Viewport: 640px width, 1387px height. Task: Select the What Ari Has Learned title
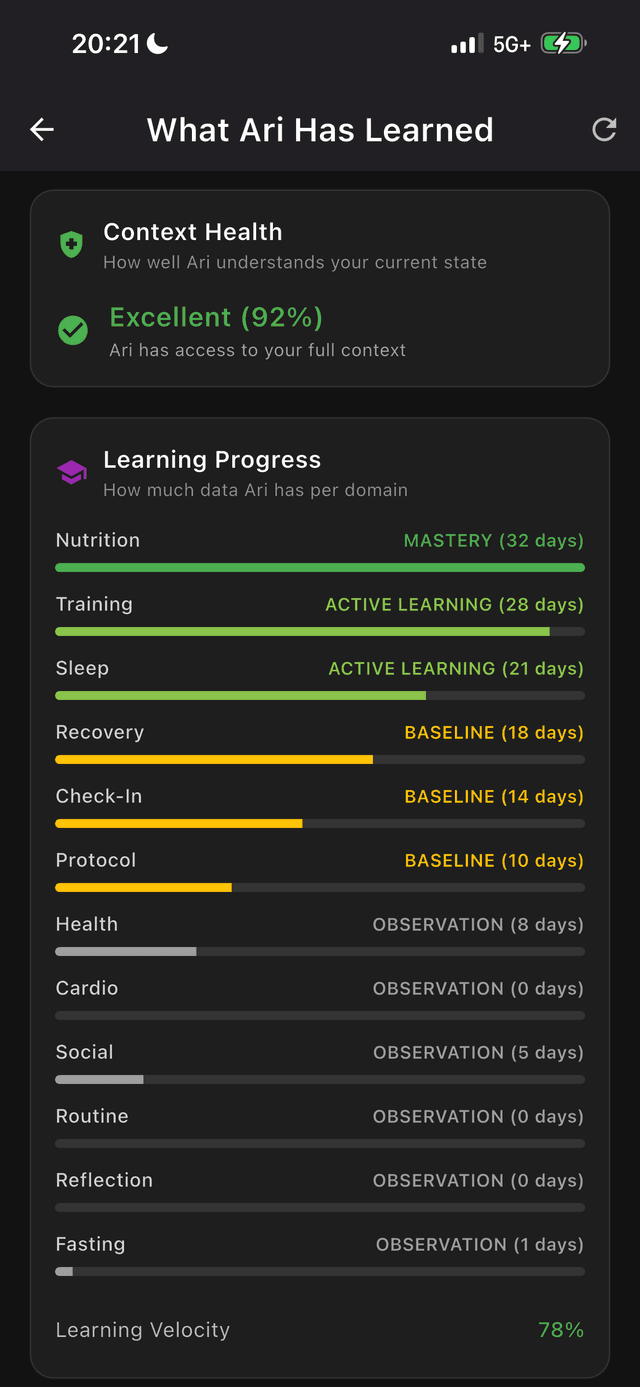(320, 129)
